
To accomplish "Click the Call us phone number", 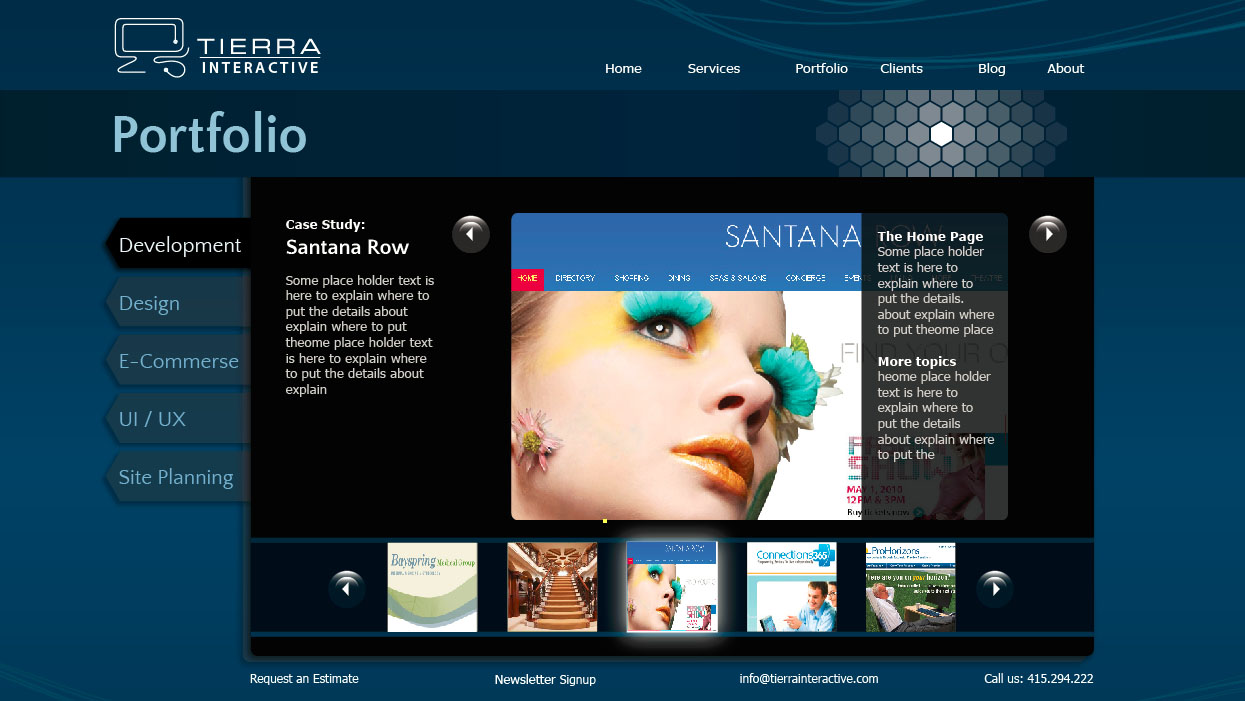I will pos(1038,679).
